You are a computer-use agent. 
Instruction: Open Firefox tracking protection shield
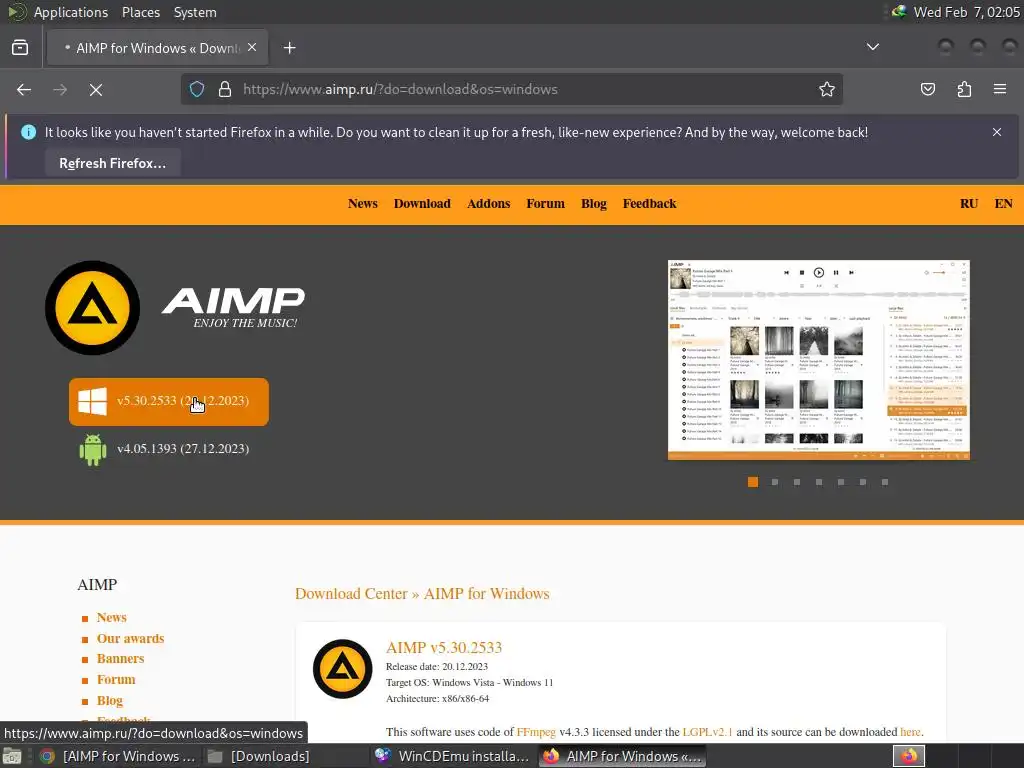(197, 89)
